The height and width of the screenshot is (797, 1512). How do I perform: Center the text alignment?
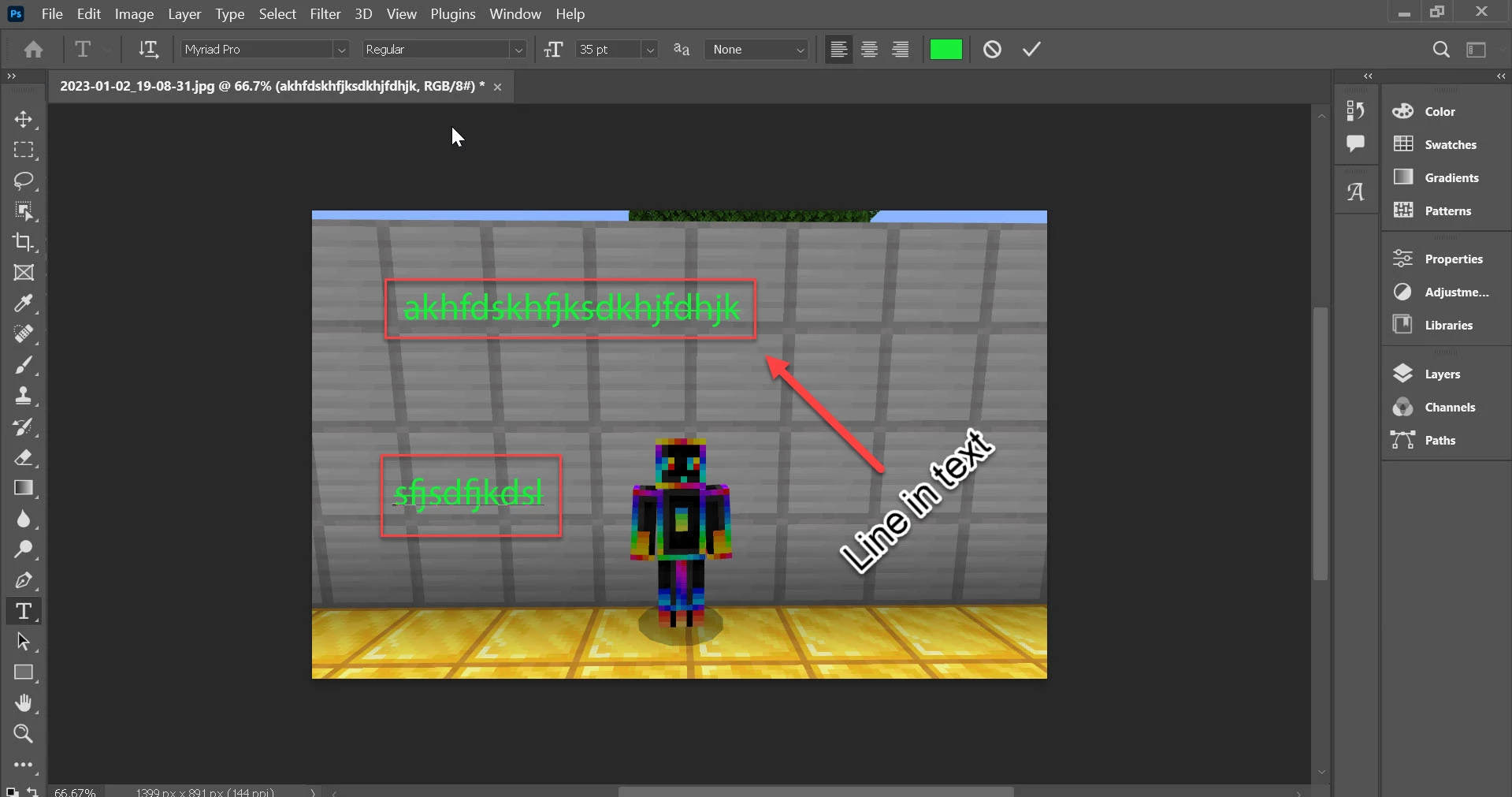[870, 50]
